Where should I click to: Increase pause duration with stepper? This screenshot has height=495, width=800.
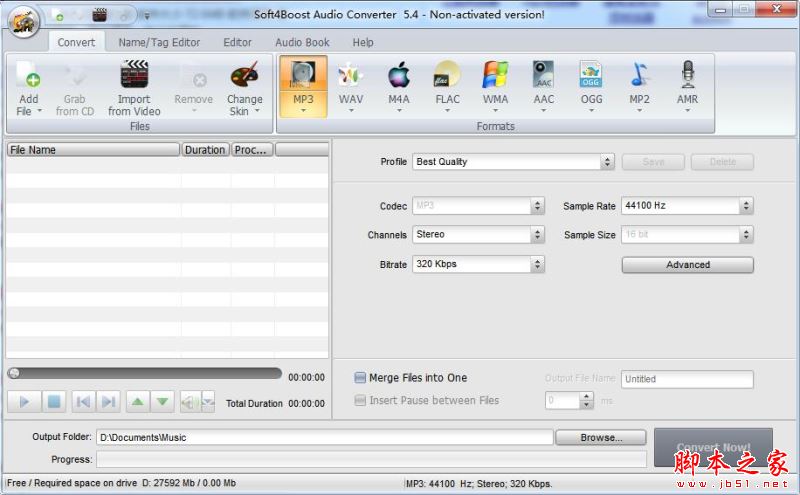click(586, 396)
